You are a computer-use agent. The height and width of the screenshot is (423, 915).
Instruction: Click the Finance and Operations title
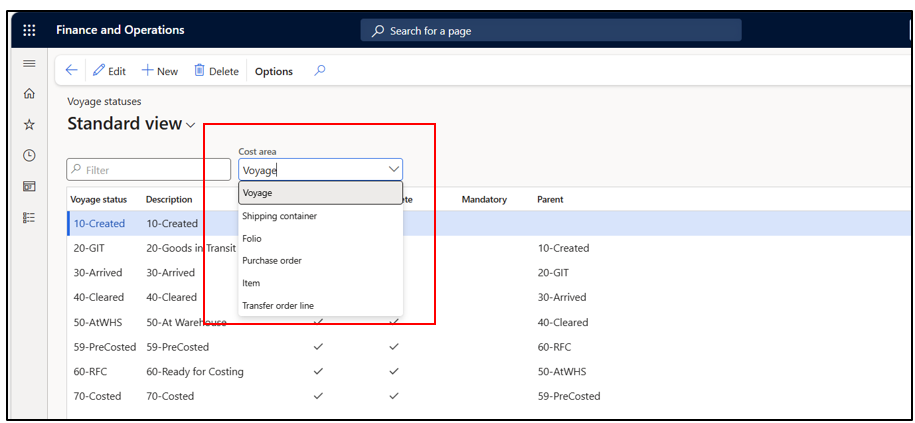(120, 30)
